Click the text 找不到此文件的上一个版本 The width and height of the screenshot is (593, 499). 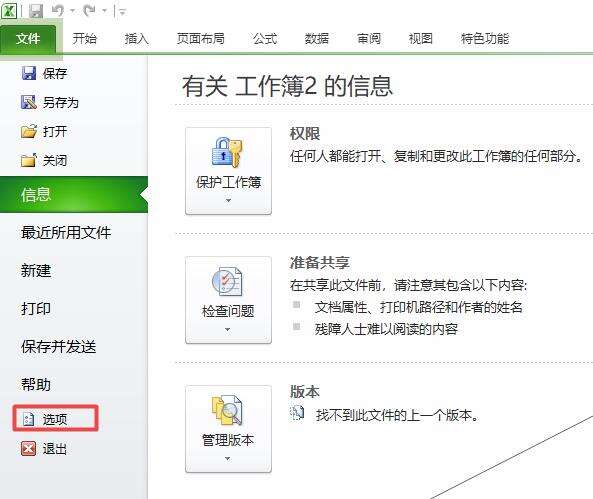(x=397, y=415)
